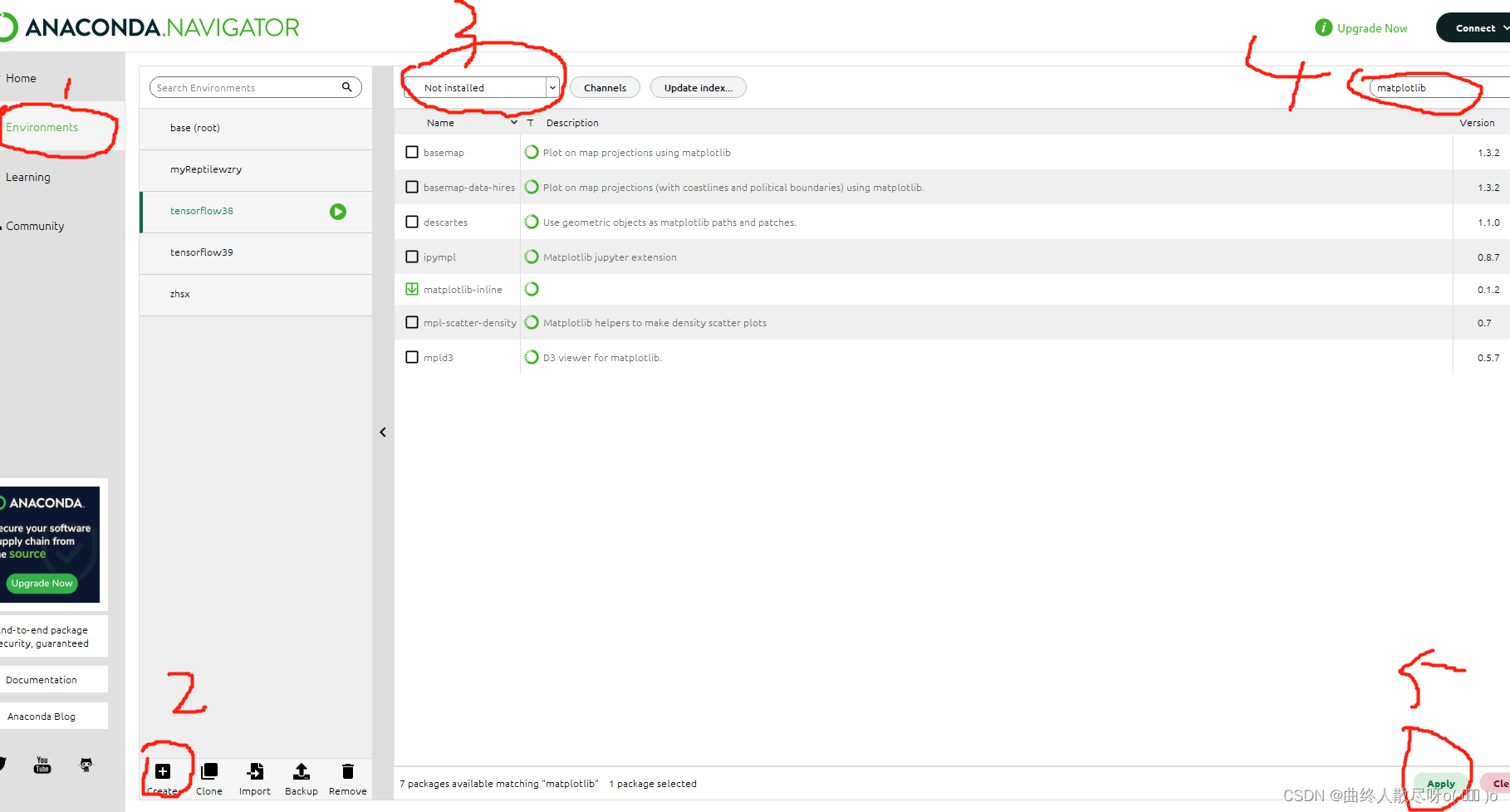1510x812 pixels.
Task: Click the Name column sort arrow
Action: click(x=514, y=123)
